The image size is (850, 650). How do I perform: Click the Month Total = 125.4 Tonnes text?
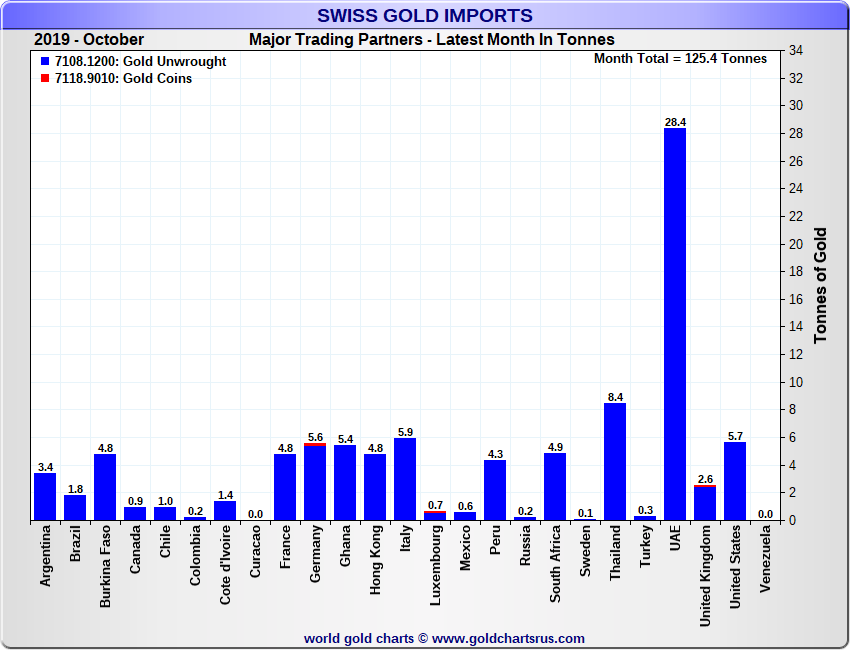pos(680,58)
